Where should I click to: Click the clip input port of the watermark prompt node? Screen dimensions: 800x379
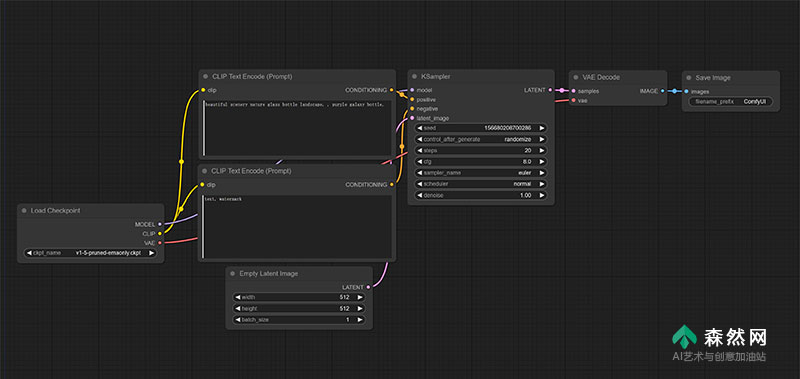click(x=203, y=184)
